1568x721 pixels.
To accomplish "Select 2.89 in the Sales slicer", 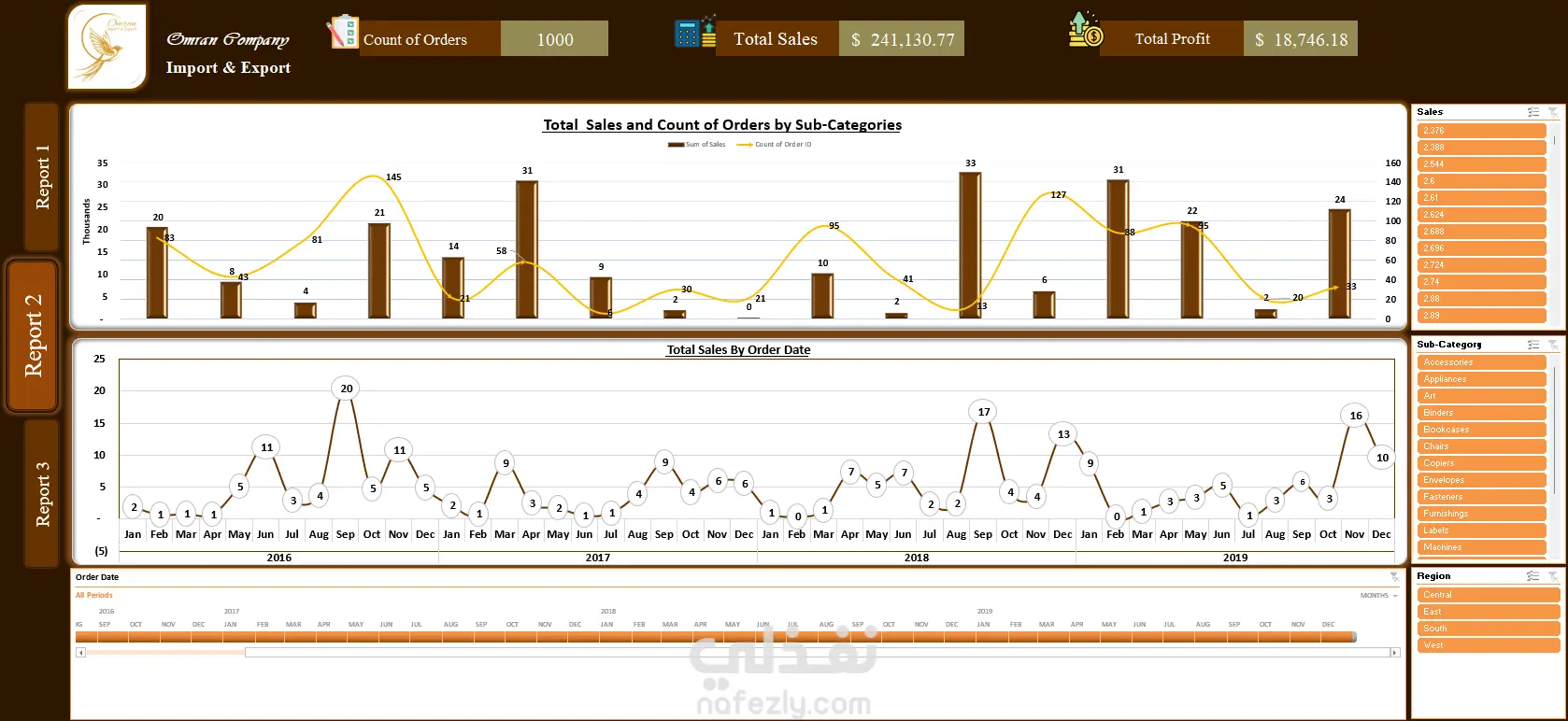I will click(1482, 316).
